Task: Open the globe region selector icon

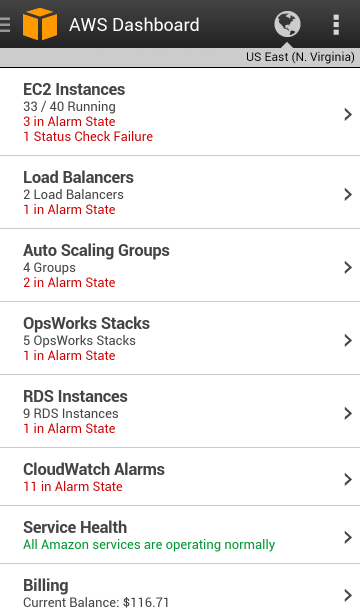Action: pyautogui.click(x=287, y=24)
